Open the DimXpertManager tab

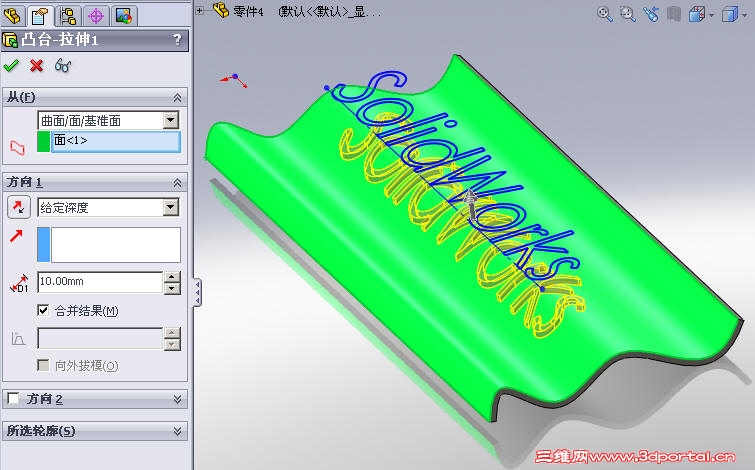coord(96,16)
